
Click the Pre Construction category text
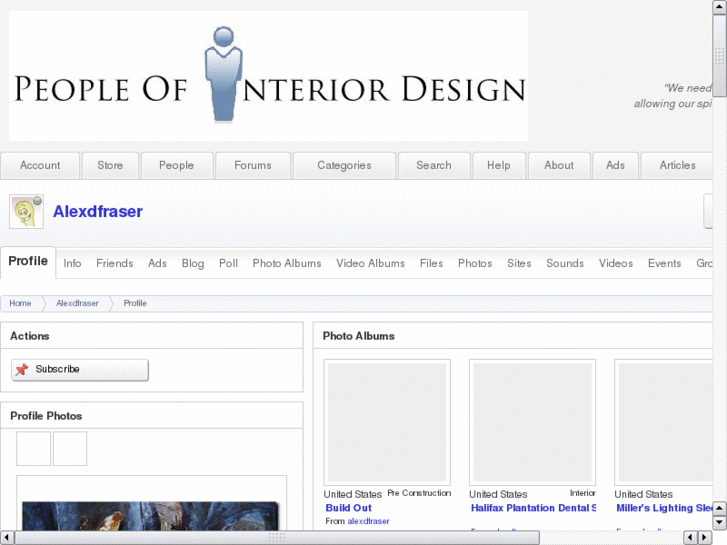coord(419,493)
